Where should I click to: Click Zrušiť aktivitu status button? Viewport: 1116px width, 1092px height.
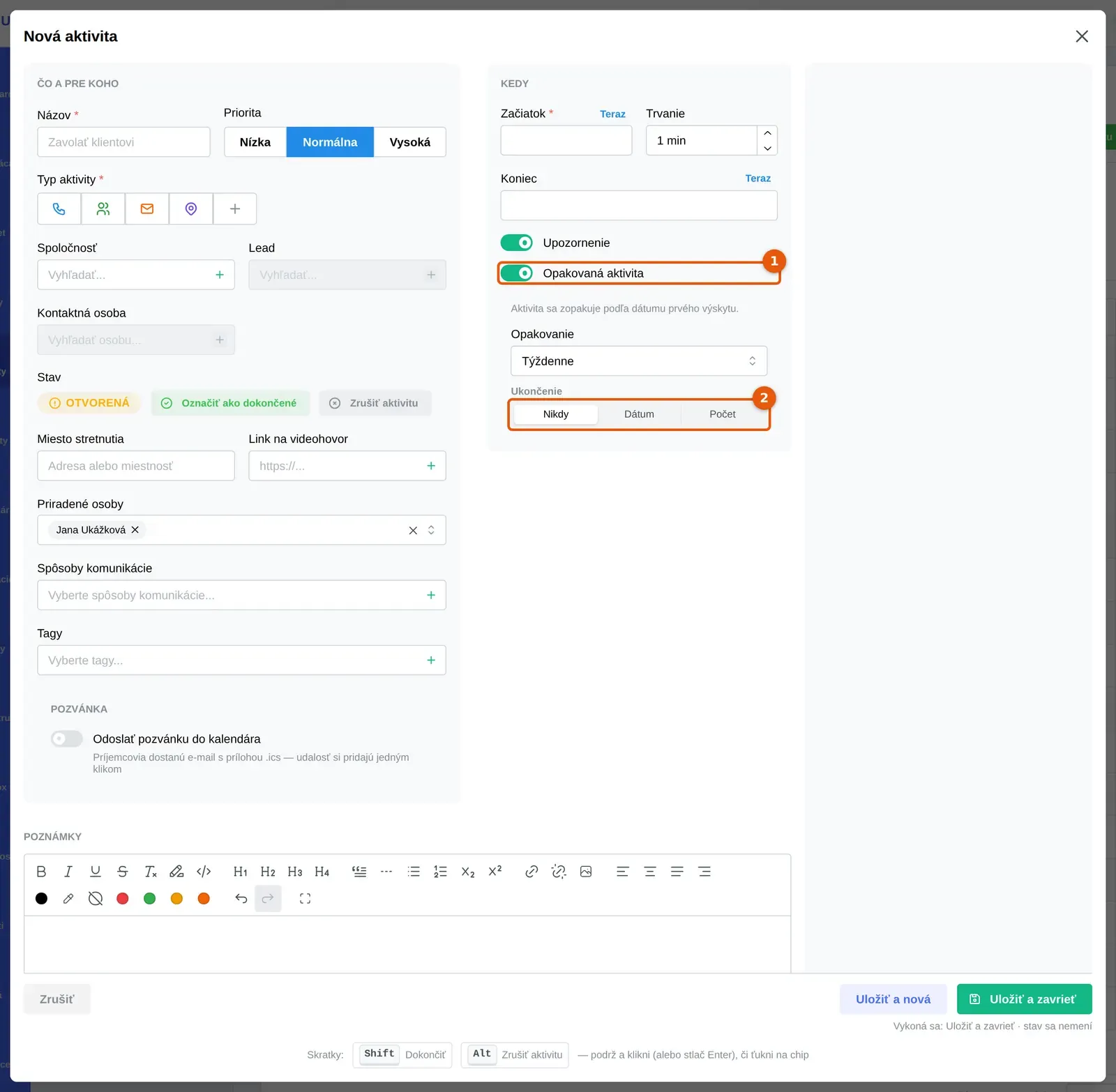[x=375, y=403]
